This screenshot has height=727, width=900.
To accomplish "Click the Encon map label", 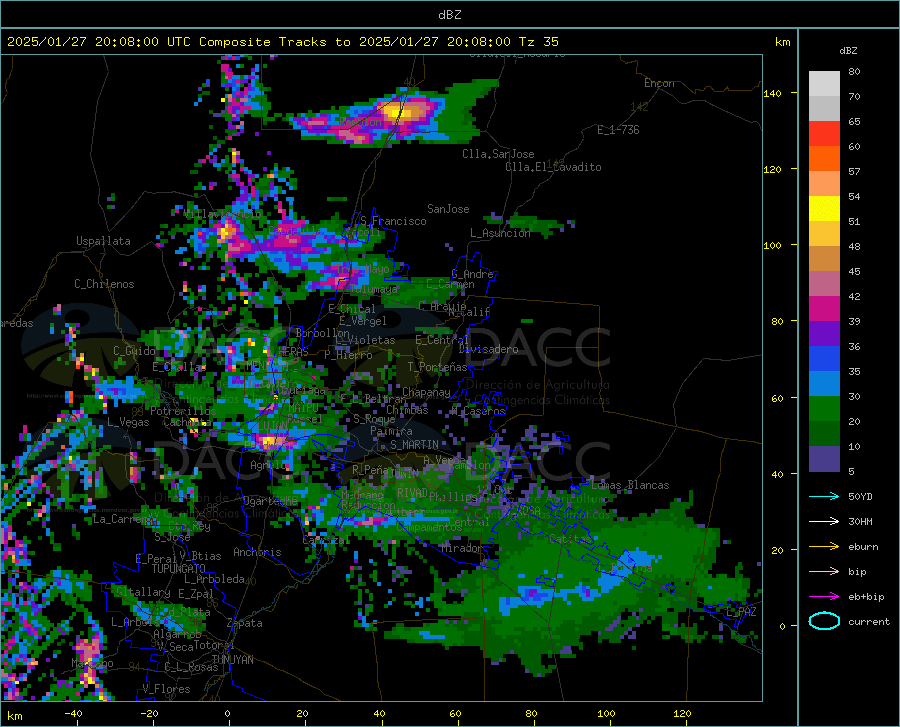I will click(x=659, y=83).
